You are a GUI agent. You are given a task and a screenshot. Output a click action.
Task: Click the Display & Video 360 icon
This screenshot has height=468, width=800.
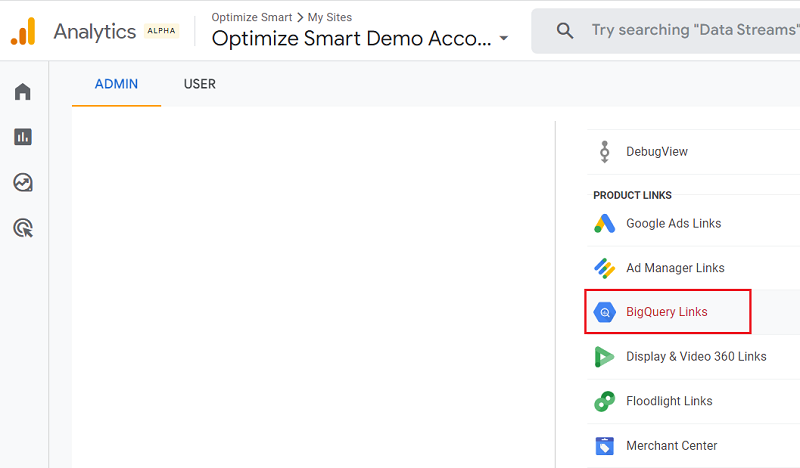click(x=605, y=357)
